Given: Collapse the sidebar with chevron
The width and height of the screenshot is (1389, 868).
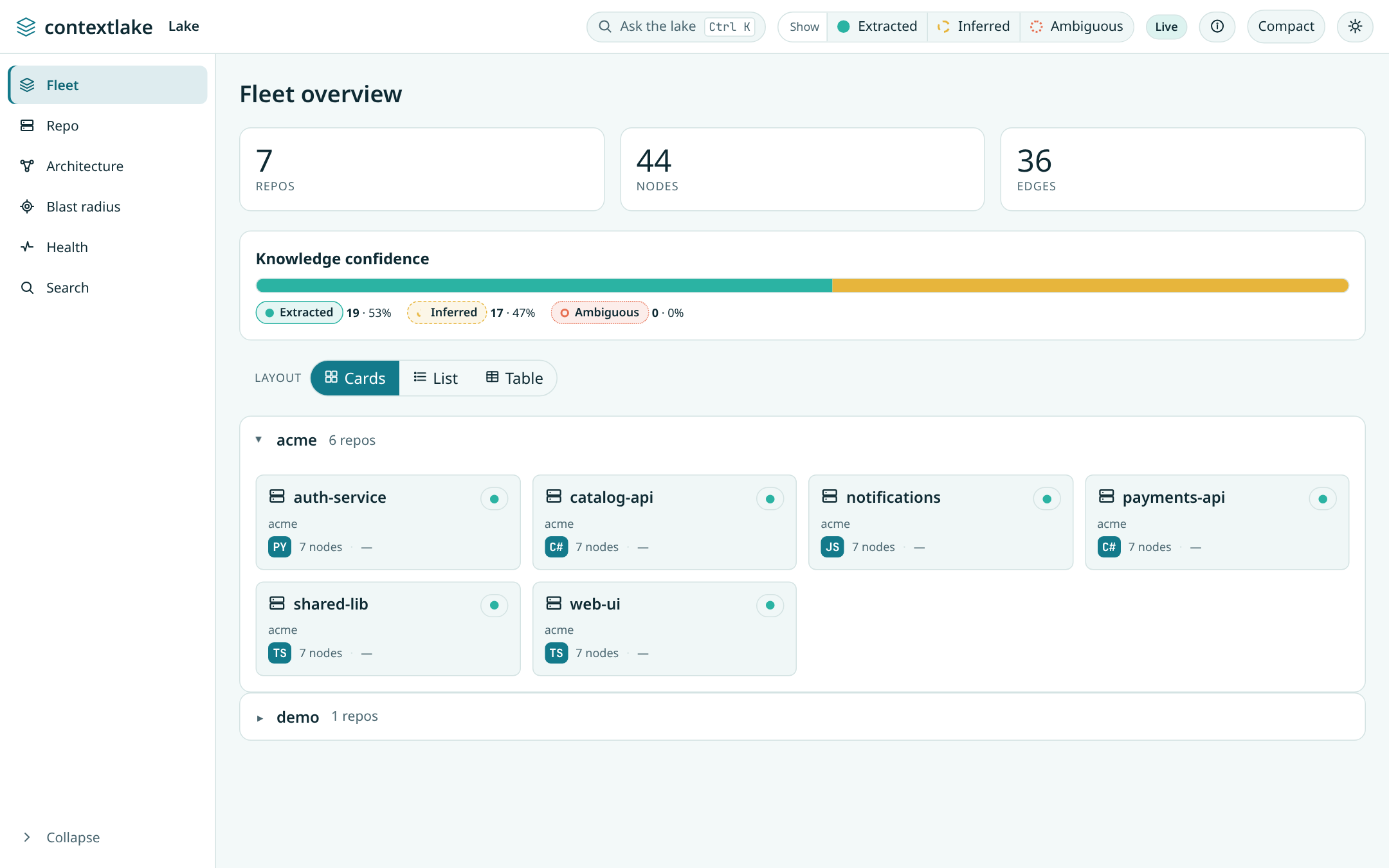Looking at the screenshot, I should coord(27,836).
